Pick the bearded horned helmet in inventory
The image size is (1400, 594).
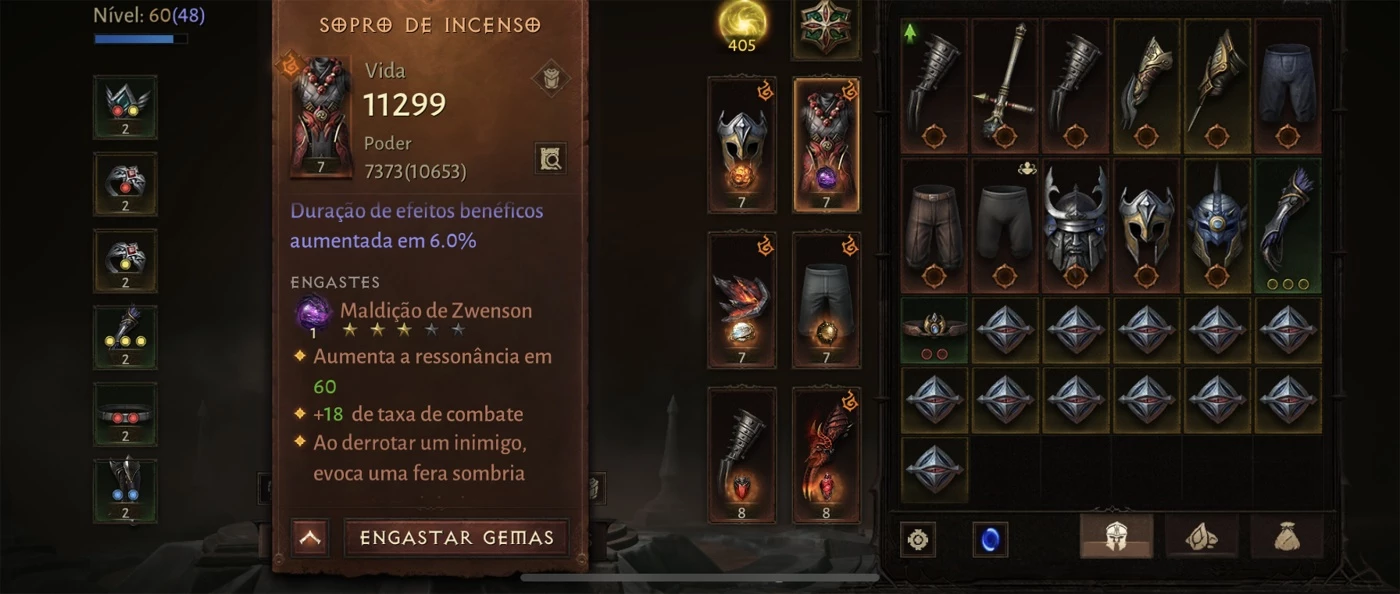pyautogui.click(x=1076, y=226)
